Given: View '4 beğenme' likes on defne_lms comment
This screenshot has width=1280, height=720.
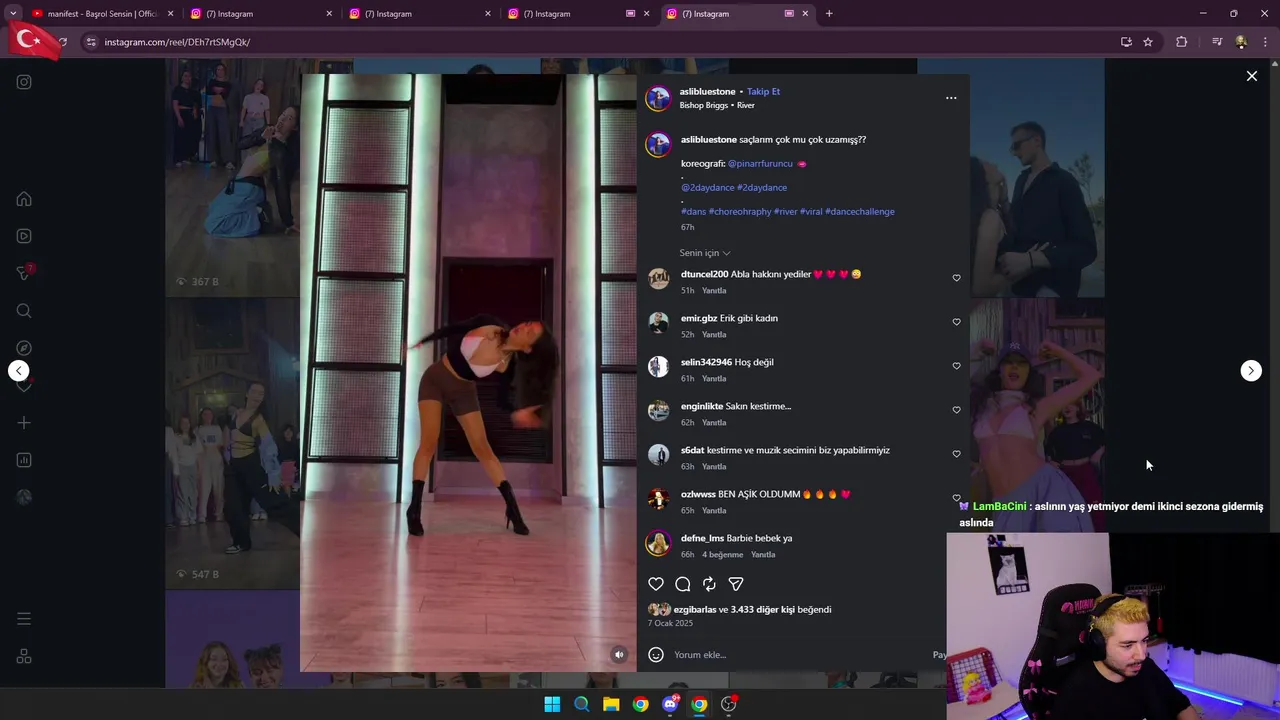Looking at the screenshot, I should (722, 555).
